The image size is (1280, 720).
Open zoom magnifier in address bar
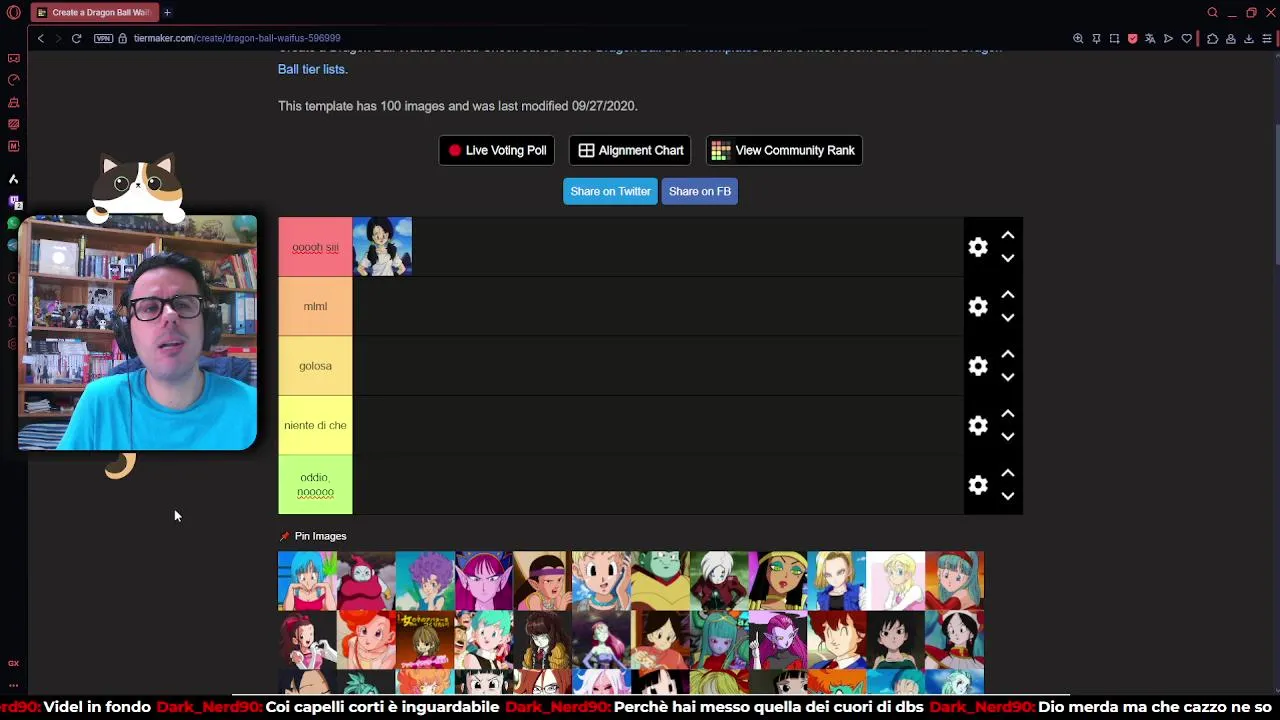[x=1078, y=38]
